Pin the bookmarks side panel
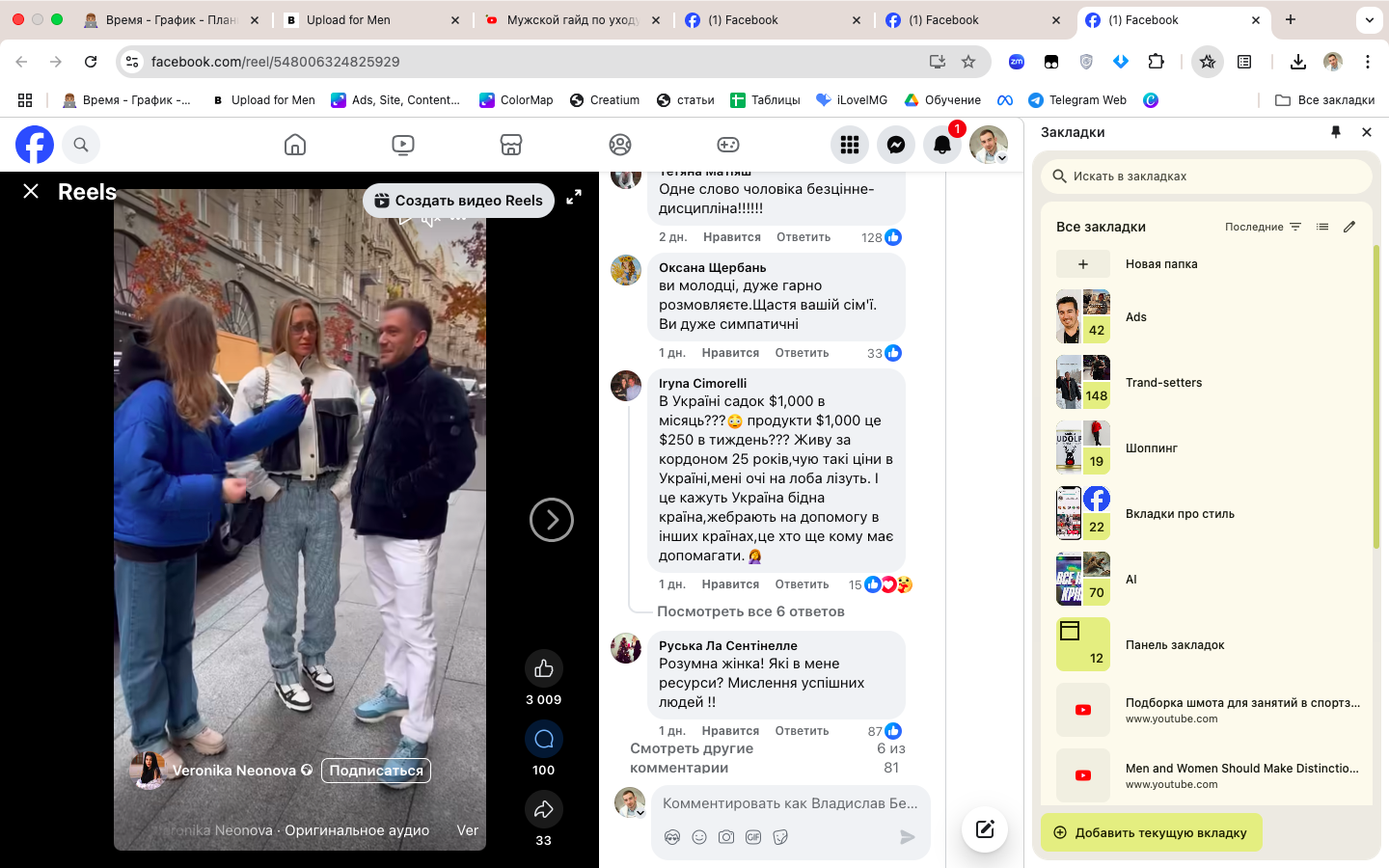 pyautogui.click(x=1336, y=132)
